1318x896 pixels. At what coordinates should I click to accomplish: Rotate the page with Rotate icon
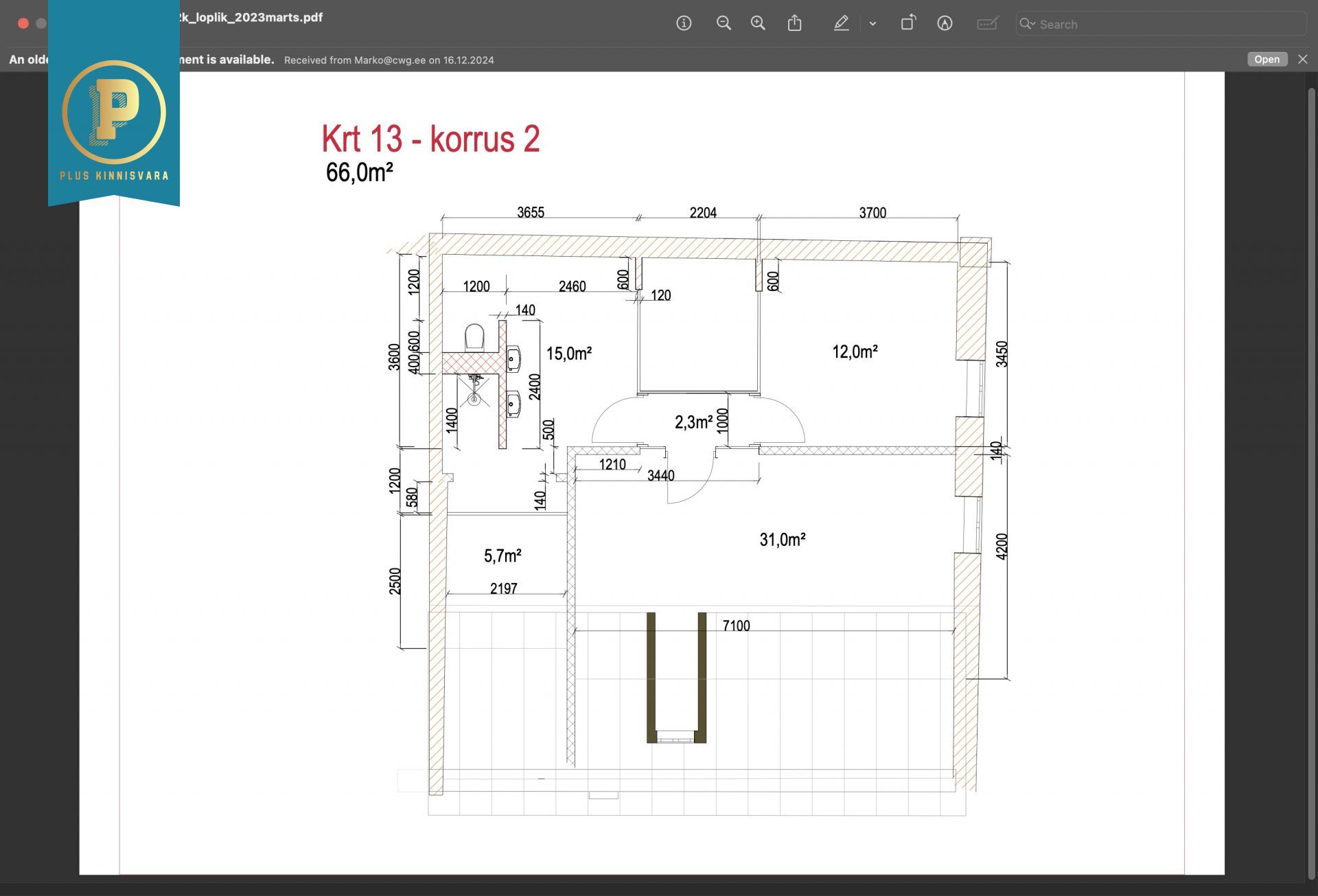coord(907,23)
